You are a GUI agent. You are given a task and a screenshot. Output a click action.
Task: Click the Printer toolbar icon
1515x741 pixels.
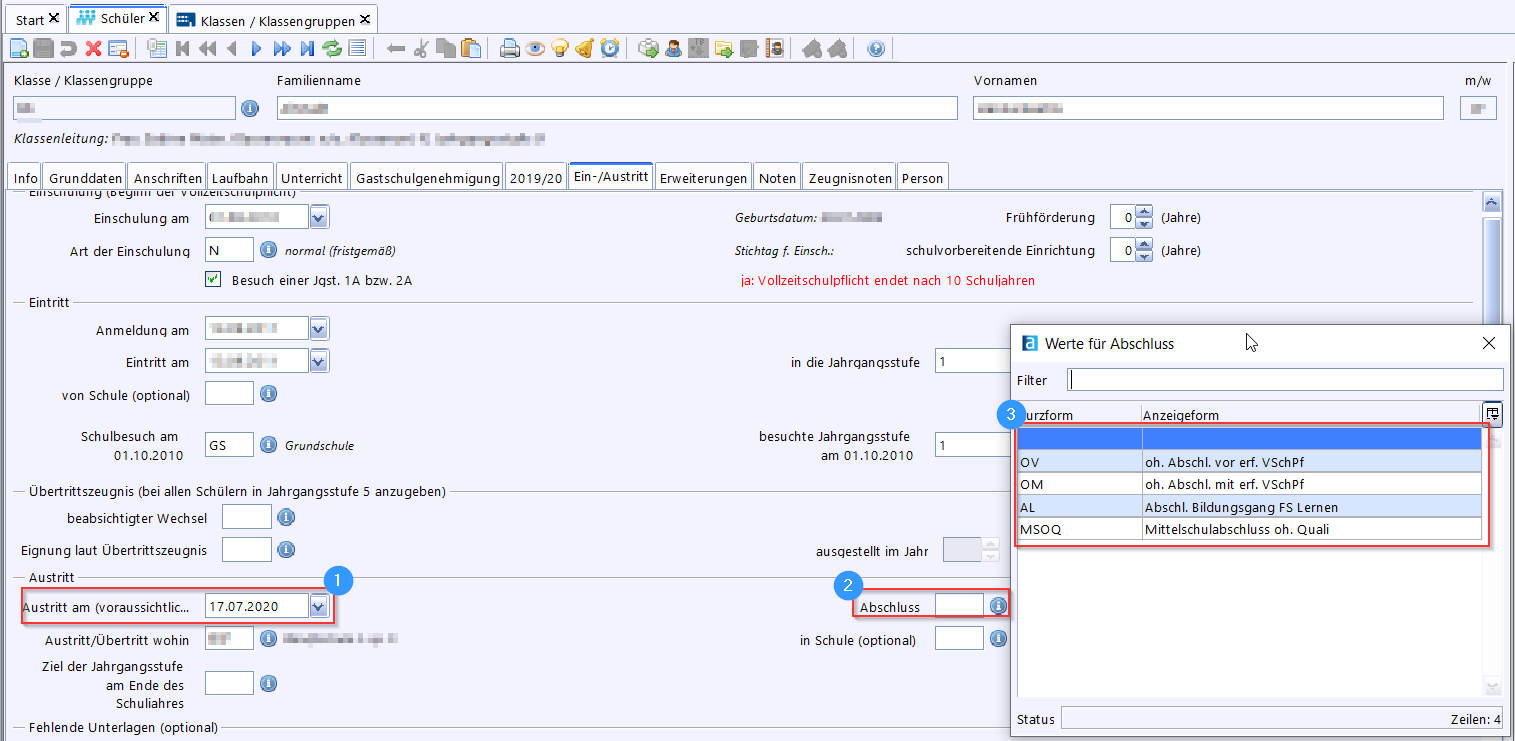pyautogui.click(x=510, y=48)
